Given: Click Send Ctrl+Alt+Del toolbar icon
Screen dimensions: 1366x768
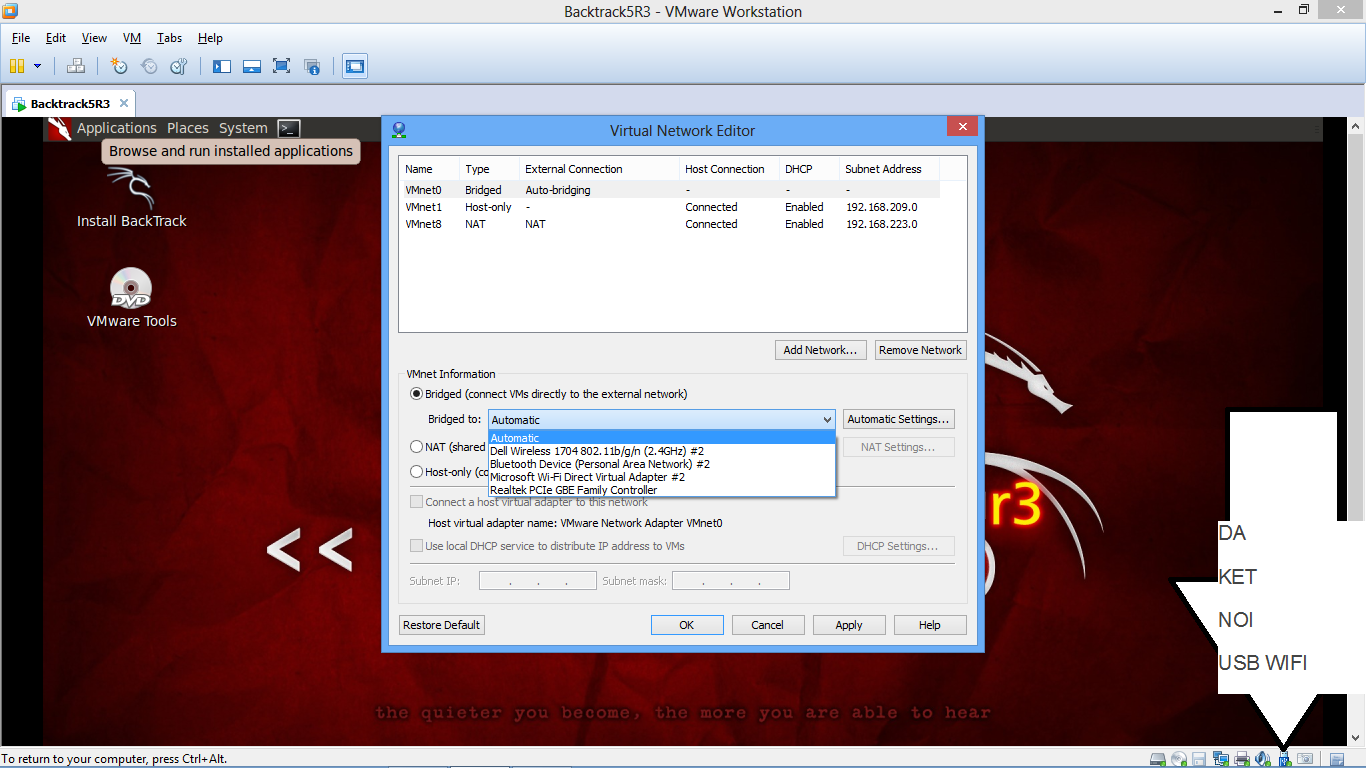Looking at the screenshot, I should tap(75, 66).
